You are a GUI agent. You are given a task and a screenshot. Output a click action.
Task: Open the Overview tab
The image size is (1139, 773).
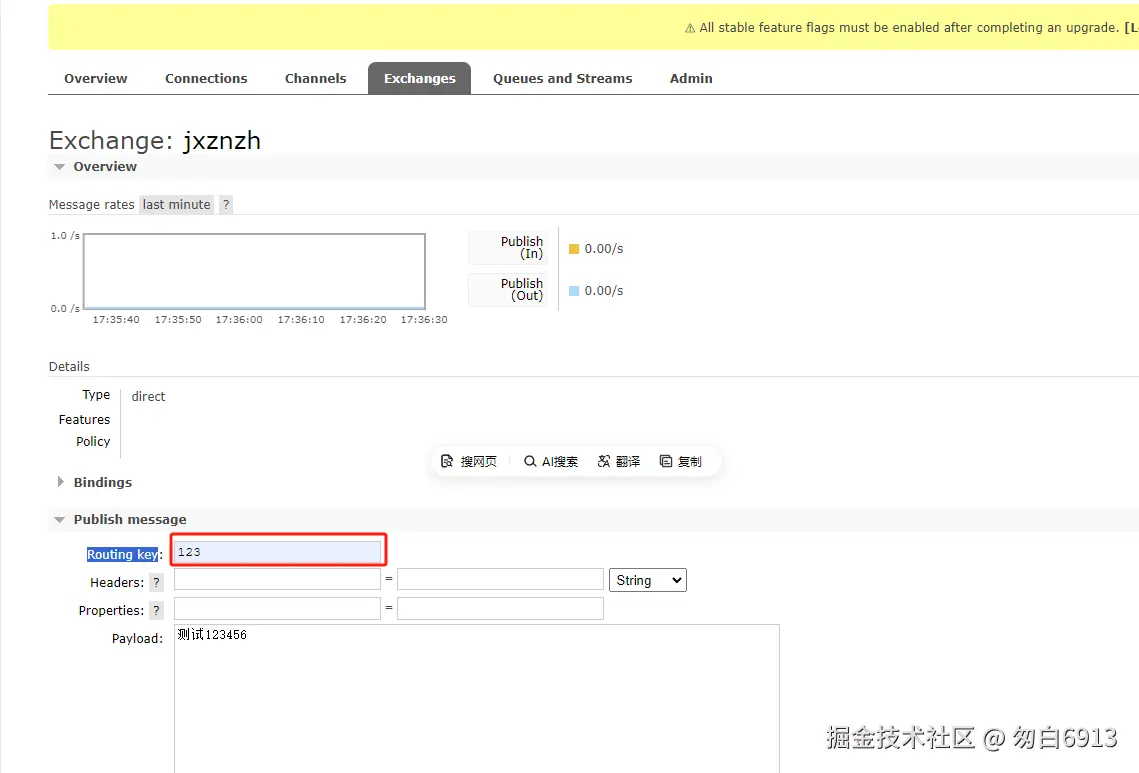[x=95, y=78]
